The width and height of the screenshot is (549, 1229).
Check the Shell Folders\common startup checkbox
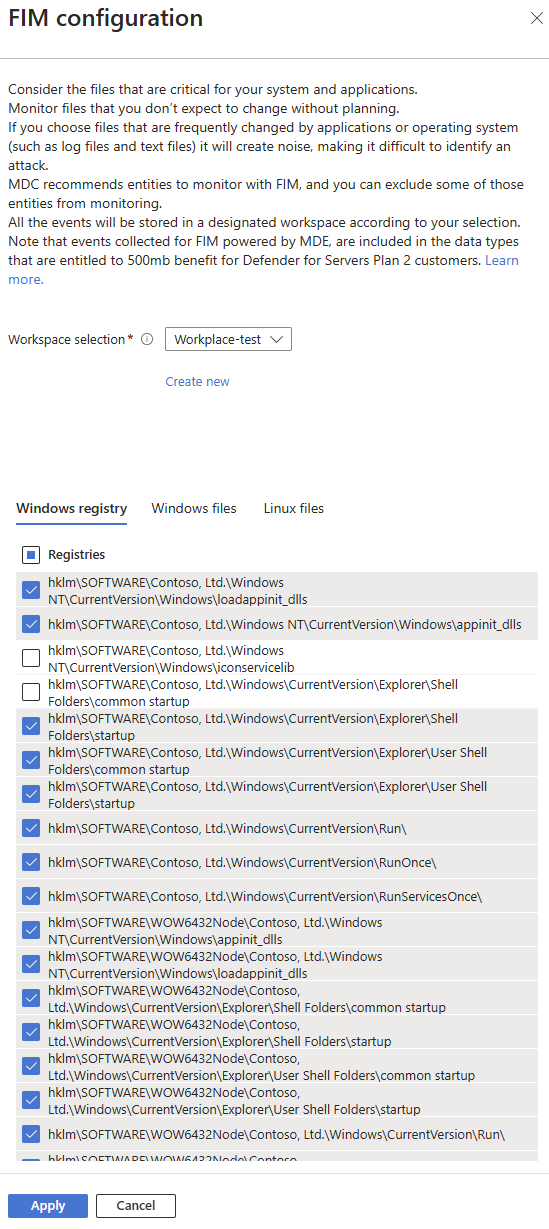tap(31, 692)
